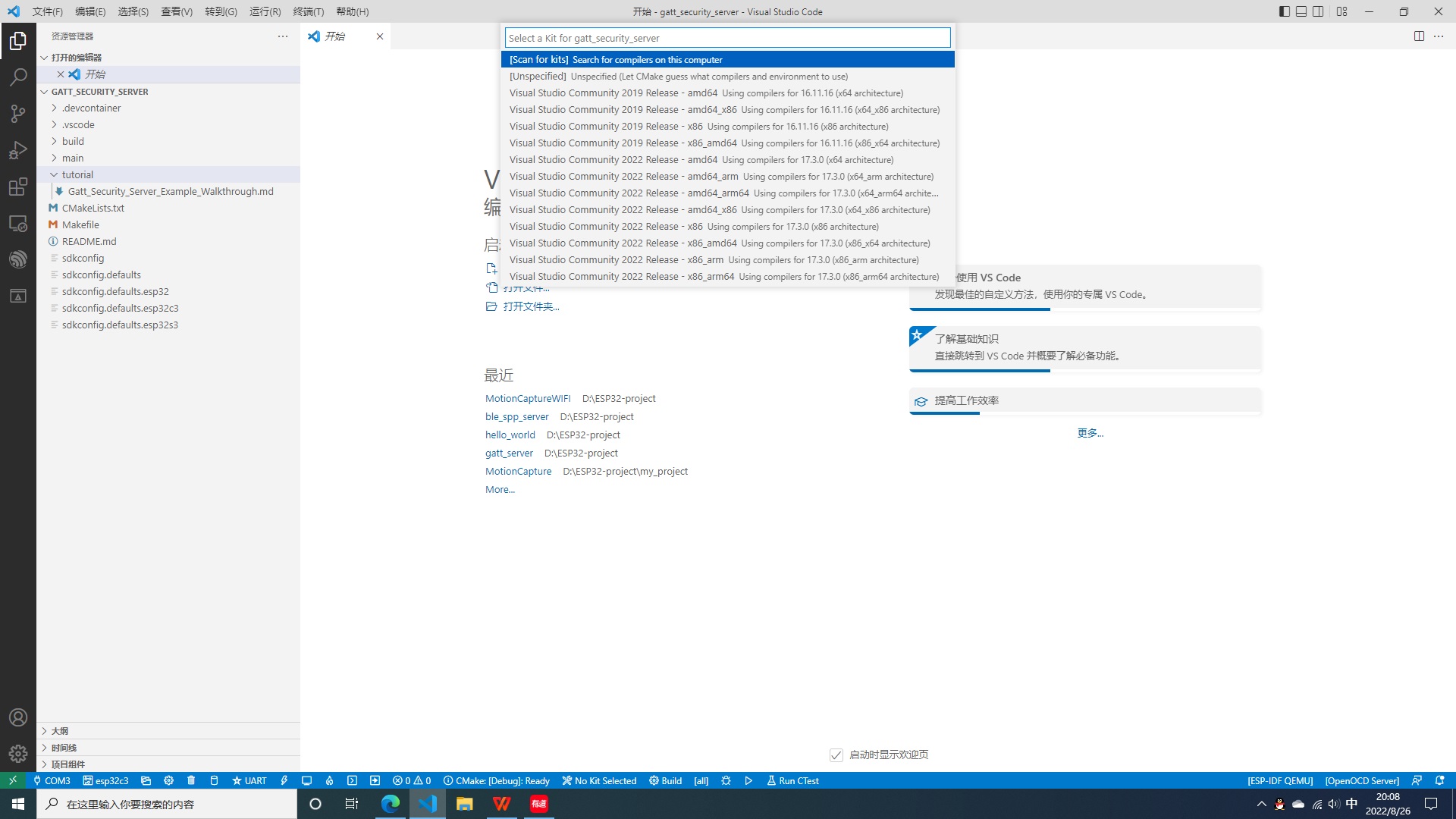Expand the build folder
This screenshot has width=1456, height=819.
pos(168,141)
